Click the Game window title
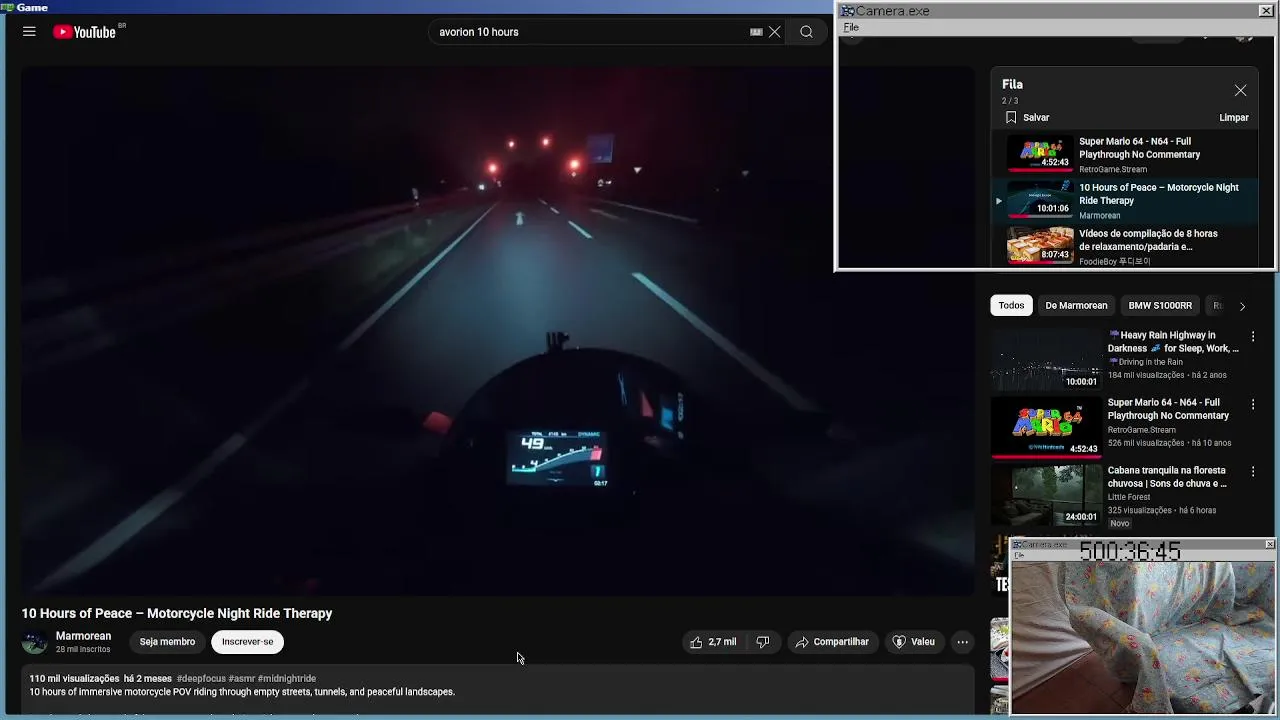Screen dimensions: 1280x720 click(x=32, y=7)
